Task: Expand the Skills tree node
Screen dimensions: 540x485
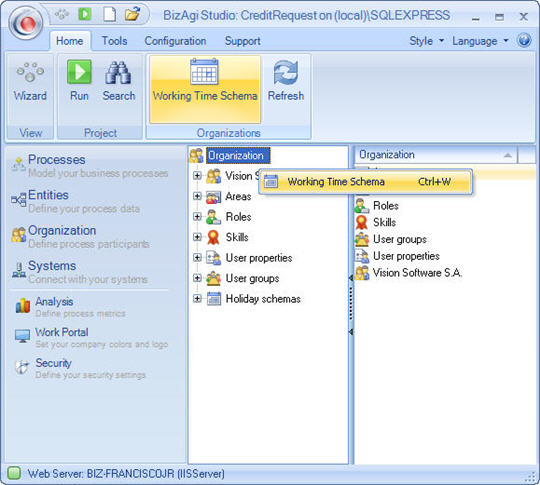Action: coord(197,237)
